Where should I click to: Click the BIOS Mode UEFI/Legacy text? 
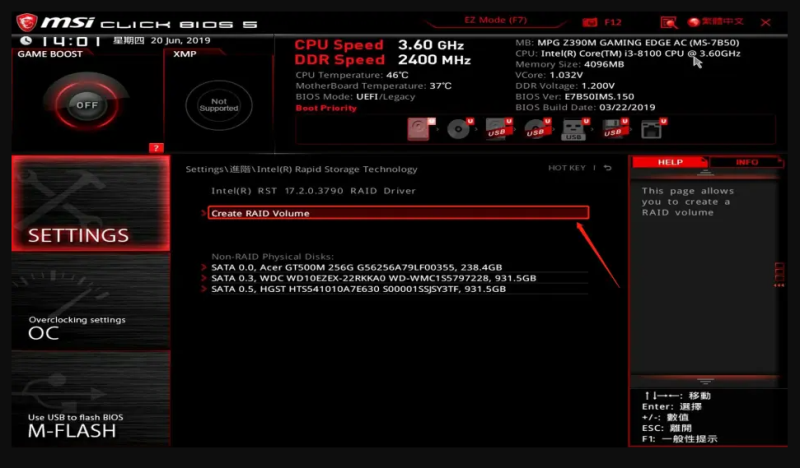tap(355, 96)
